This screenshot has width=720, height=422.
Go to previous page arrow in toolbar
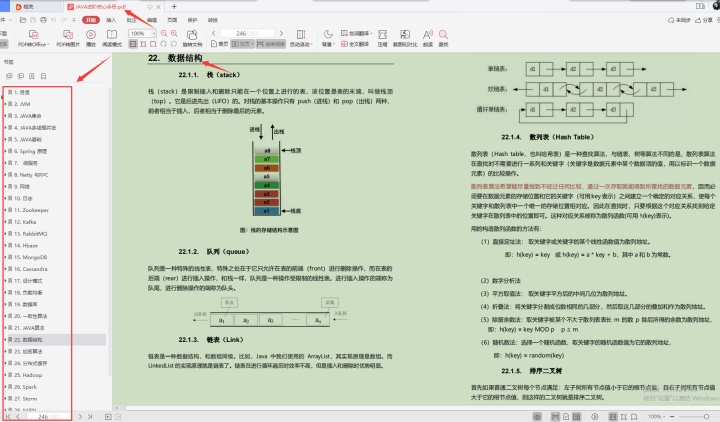point(214,34)
